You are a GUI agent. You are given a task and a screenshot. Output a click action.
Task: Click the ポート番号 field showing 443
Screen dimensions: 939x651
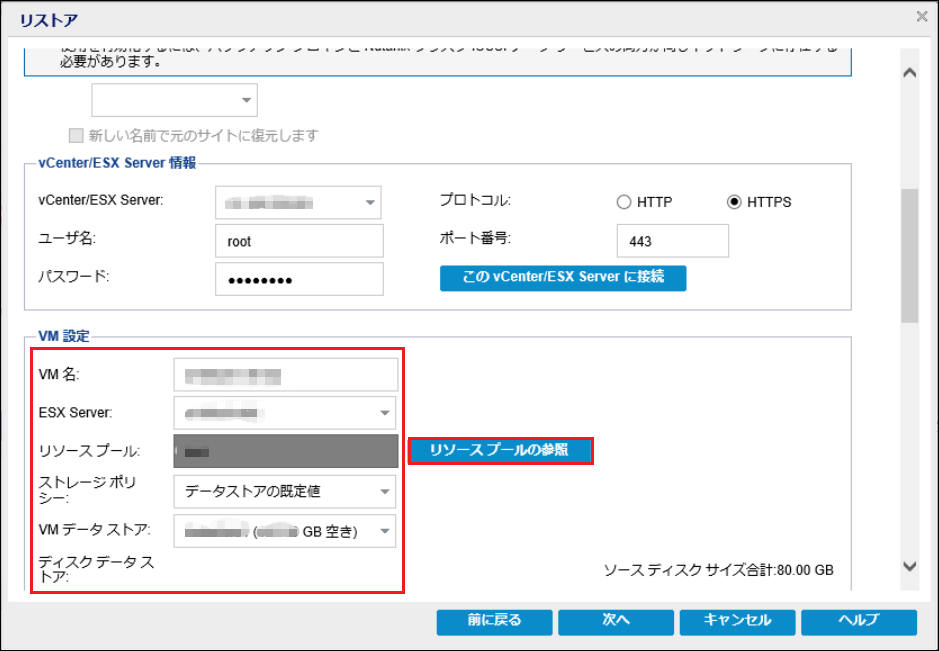(672, 241)
